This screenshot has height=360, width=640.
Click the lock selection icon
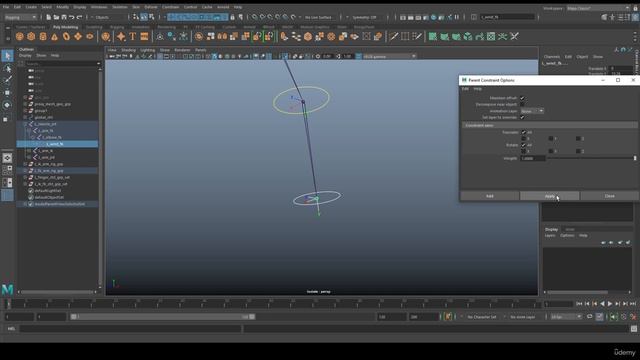click(x=233, y=17)
